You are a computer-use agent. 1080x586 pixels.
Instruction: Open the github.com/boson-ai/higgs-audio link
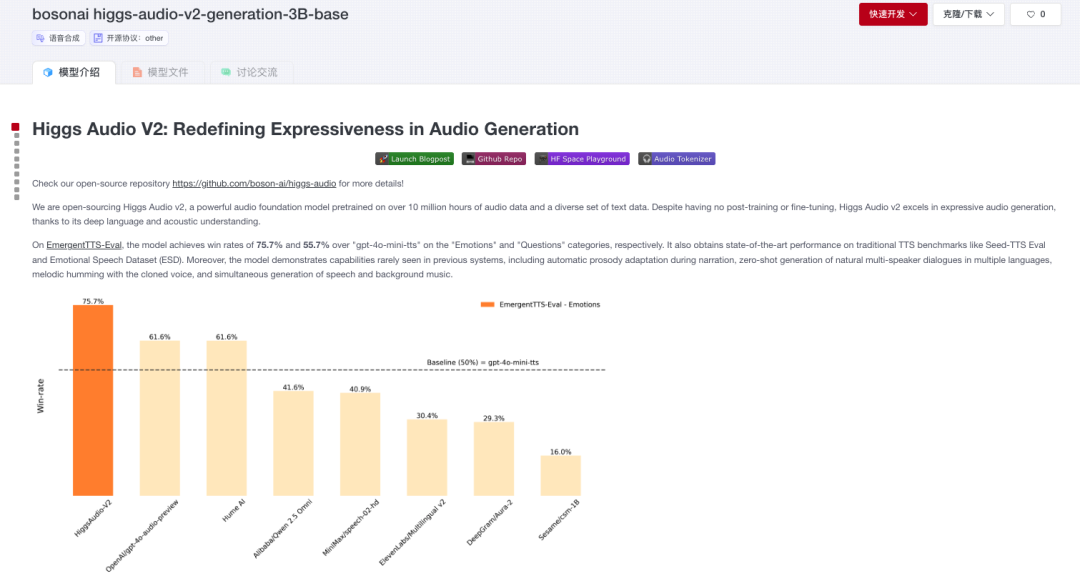point(254,184)
